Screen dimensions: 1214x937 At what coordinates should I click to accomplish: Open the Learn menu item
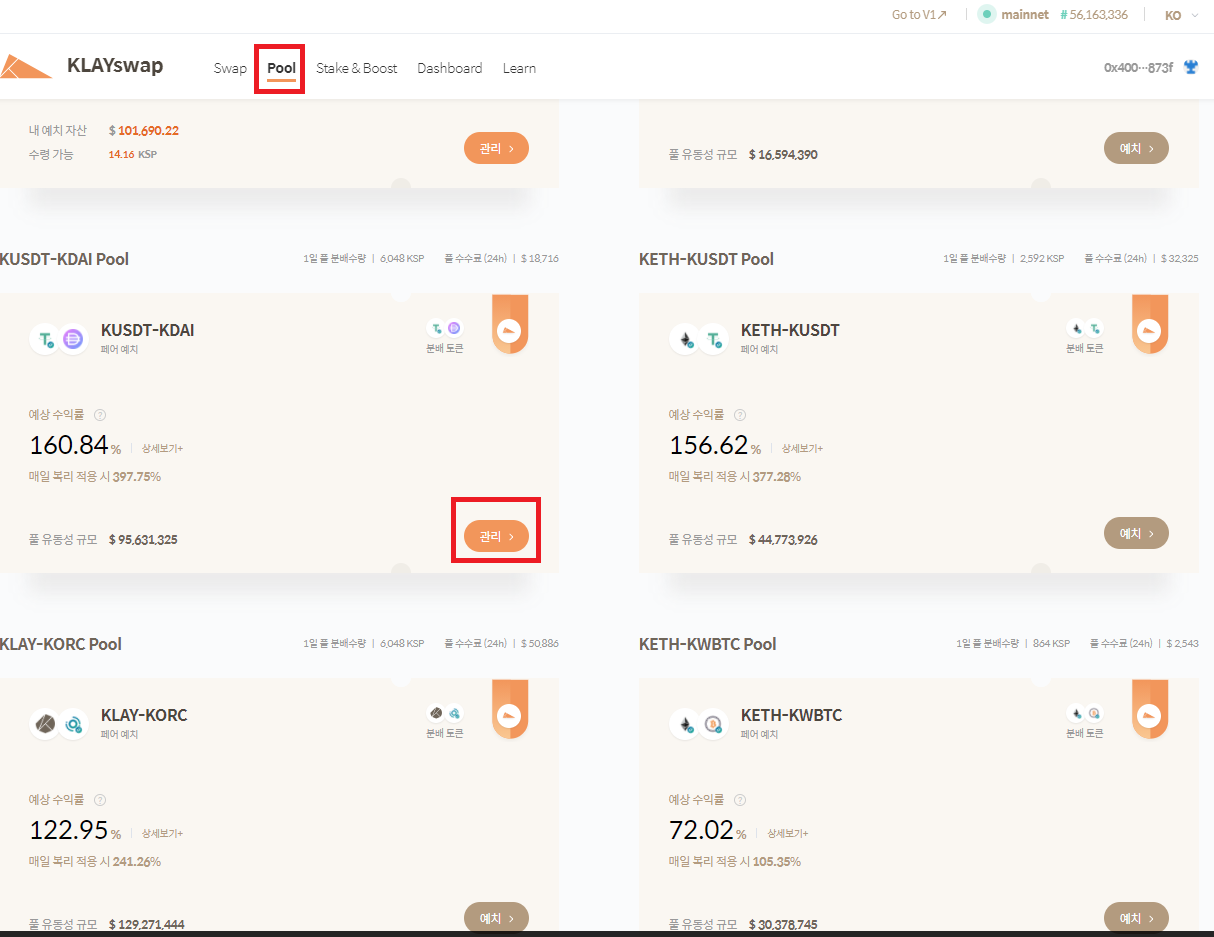(x=519, y=68)
